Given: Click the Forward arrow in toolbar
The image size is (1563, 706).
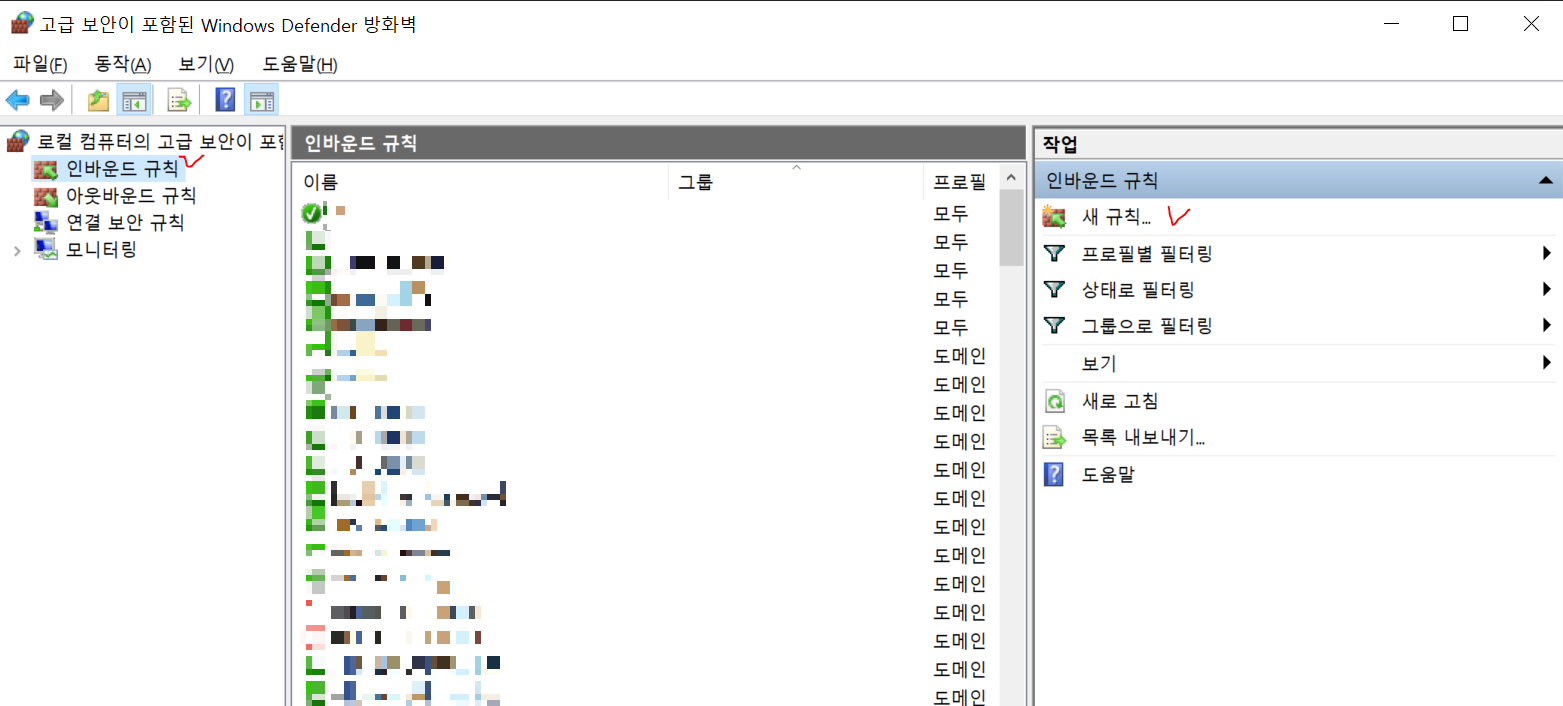Looking at the screenshot, I should (52, 100).
